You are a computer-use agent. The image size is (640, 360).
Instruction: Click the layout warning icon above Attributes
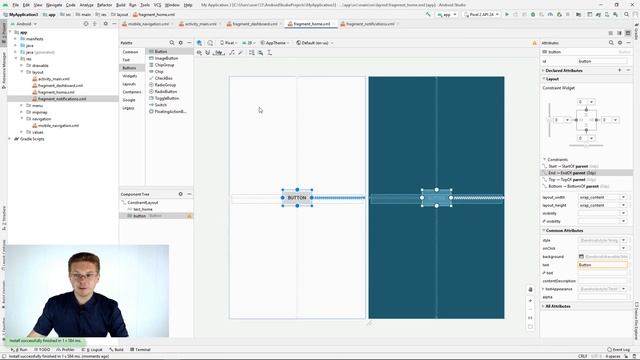(534, 43)
